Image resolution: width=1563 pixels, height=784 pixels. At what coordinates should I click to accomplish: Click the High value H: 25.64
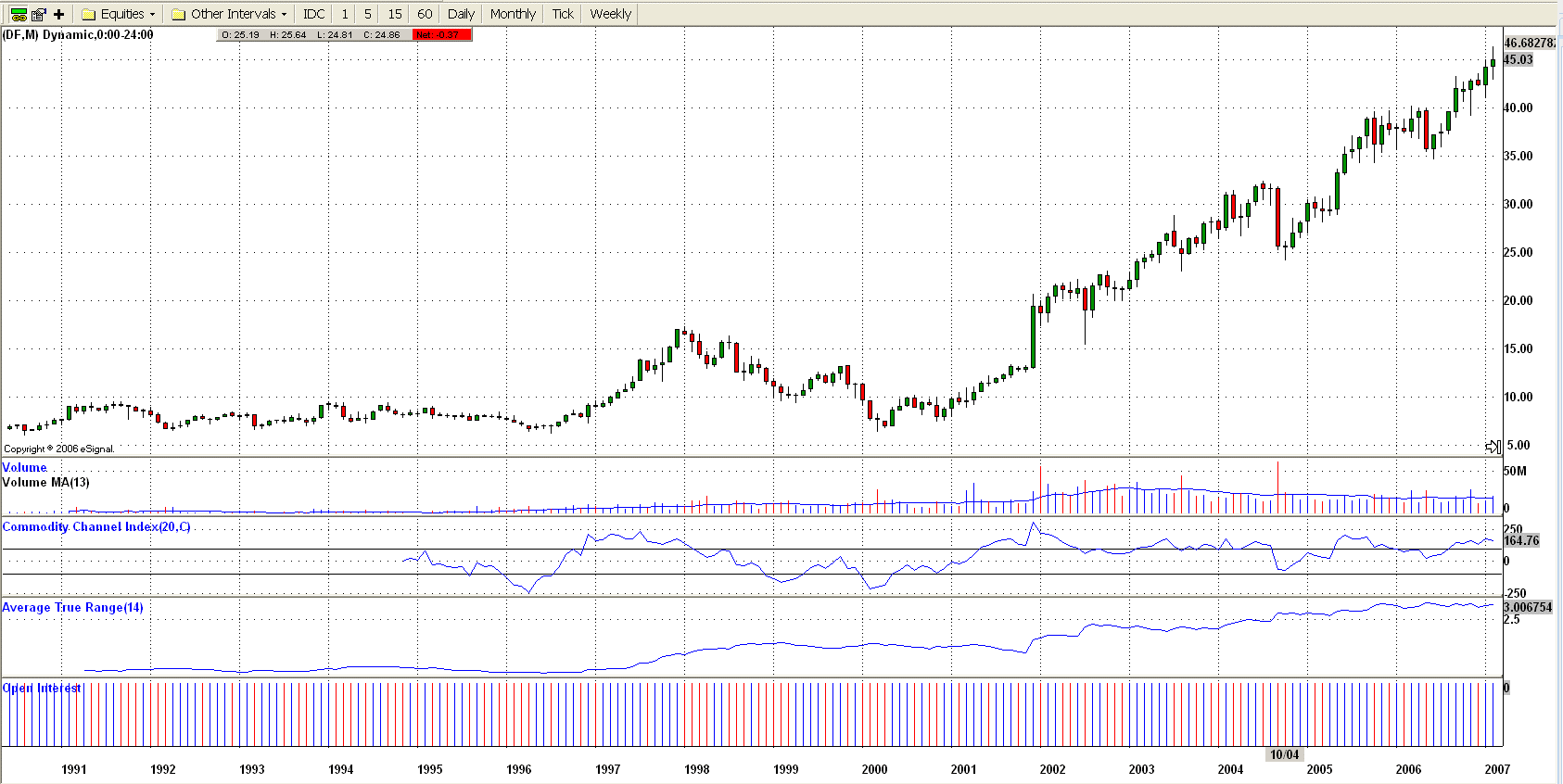point(287,35)
